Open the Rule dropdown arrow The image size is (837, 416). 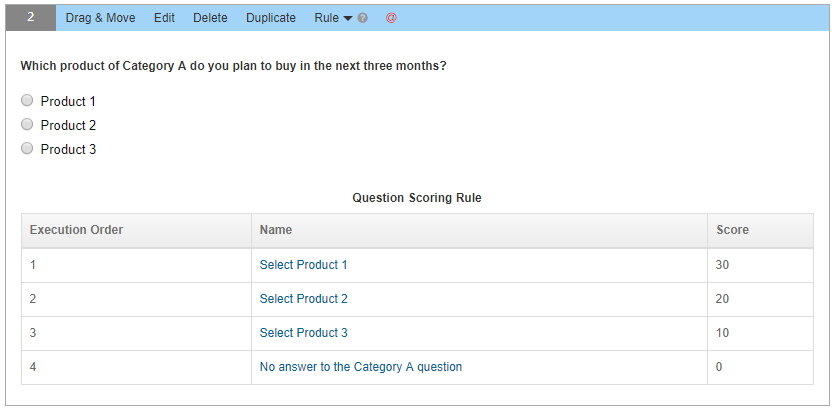pos(348,19)
